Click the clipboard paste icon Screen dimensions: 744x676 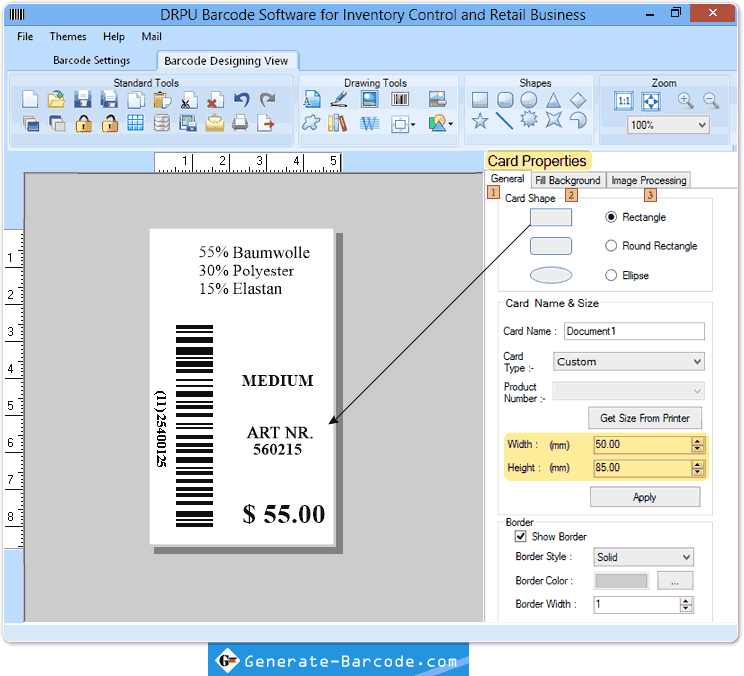(162, 100)
